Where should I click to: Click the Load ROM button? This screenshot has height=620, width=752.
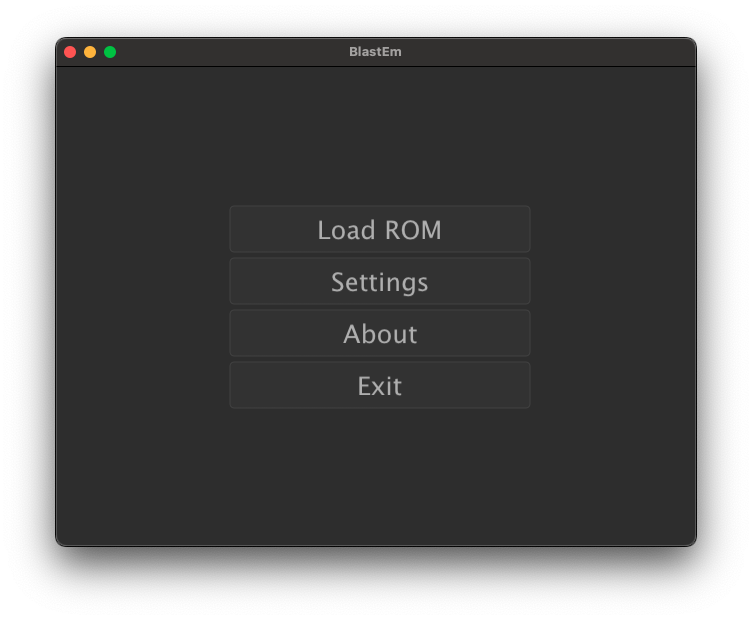(x=379, y=229)
